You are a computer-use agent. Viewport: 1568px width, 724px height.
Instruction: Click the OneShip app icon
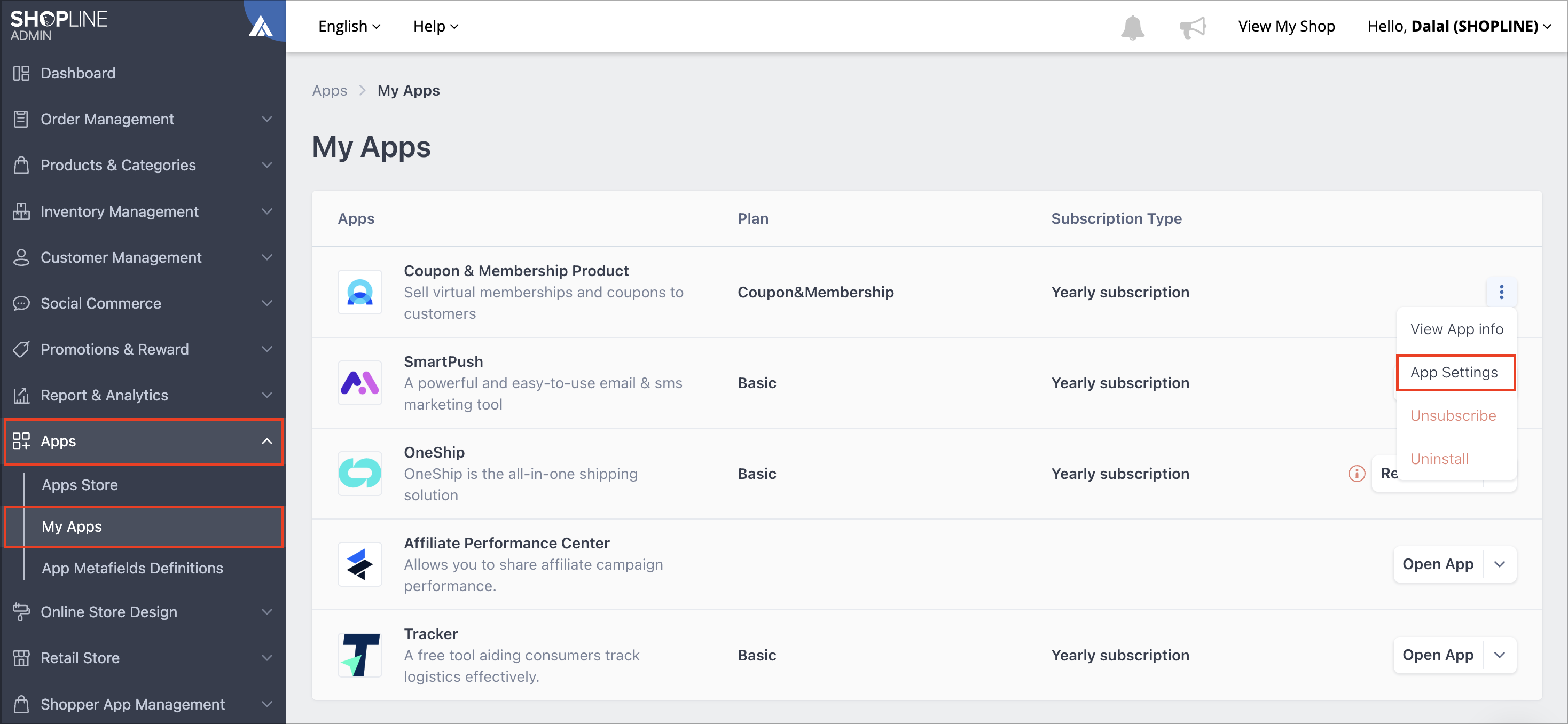click(x=360, y=474)
